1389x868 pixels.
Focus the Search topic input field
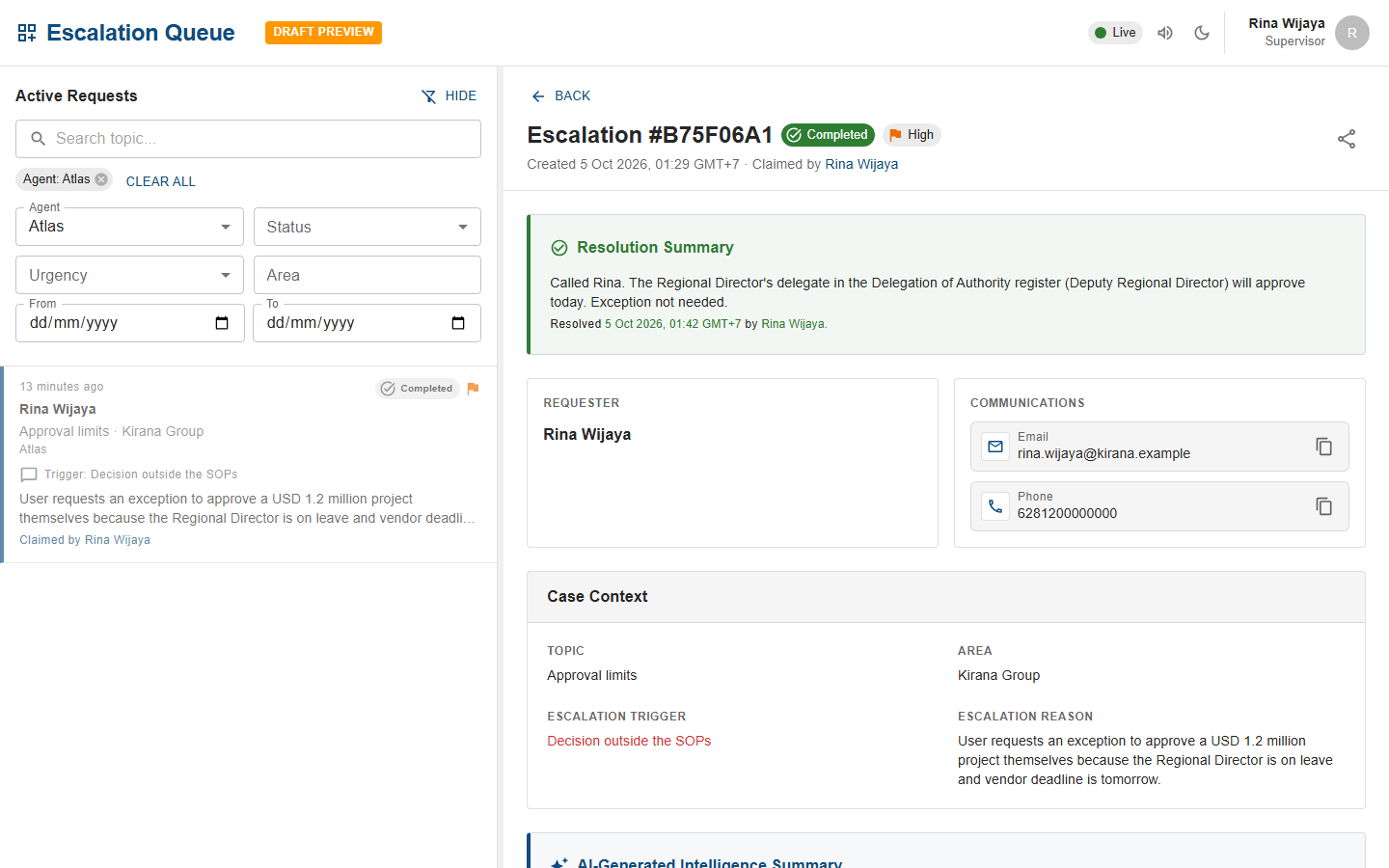point(248,139)
